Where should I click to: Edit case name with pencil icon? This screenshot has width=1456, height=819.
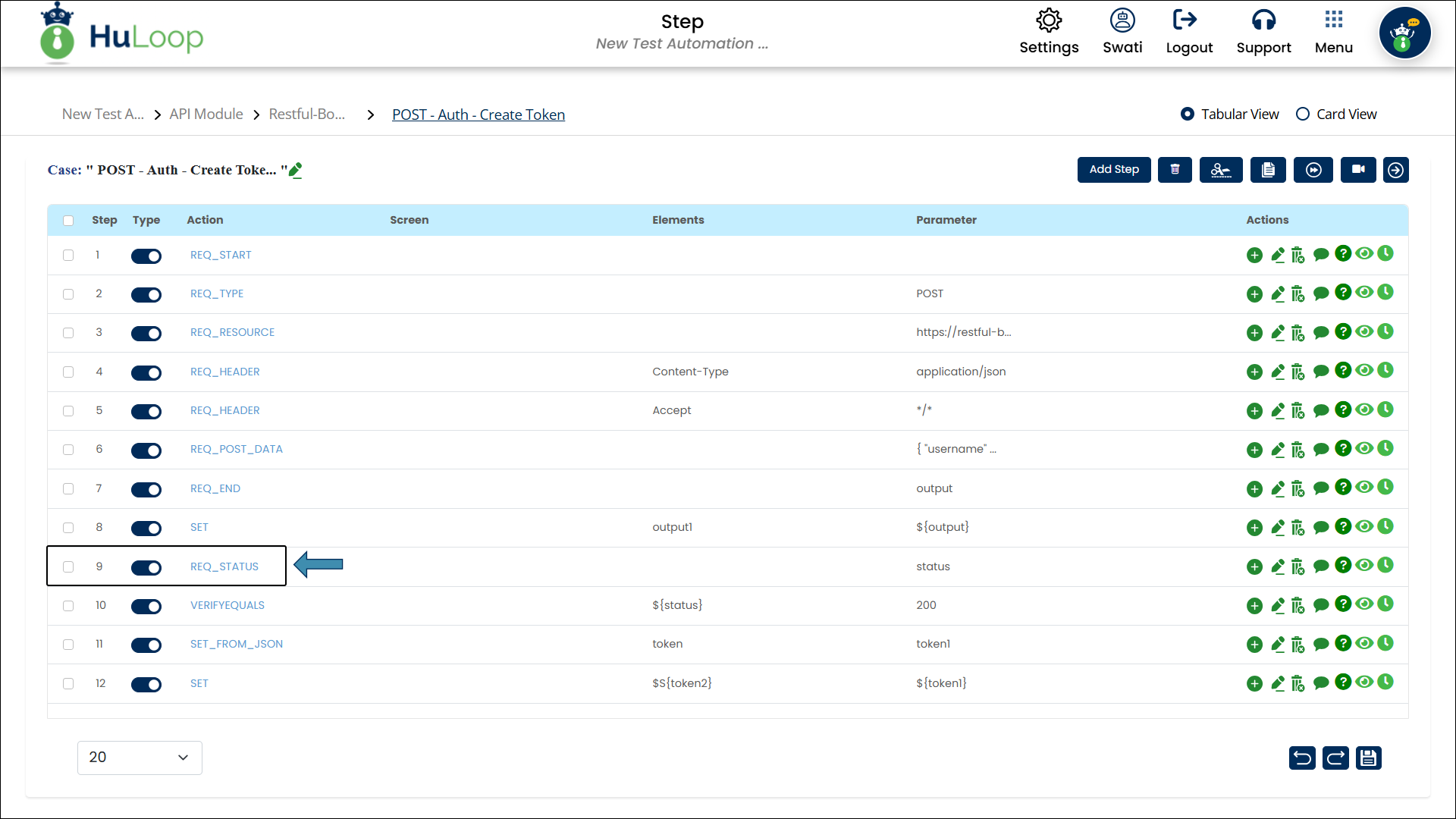pos(296,170)
